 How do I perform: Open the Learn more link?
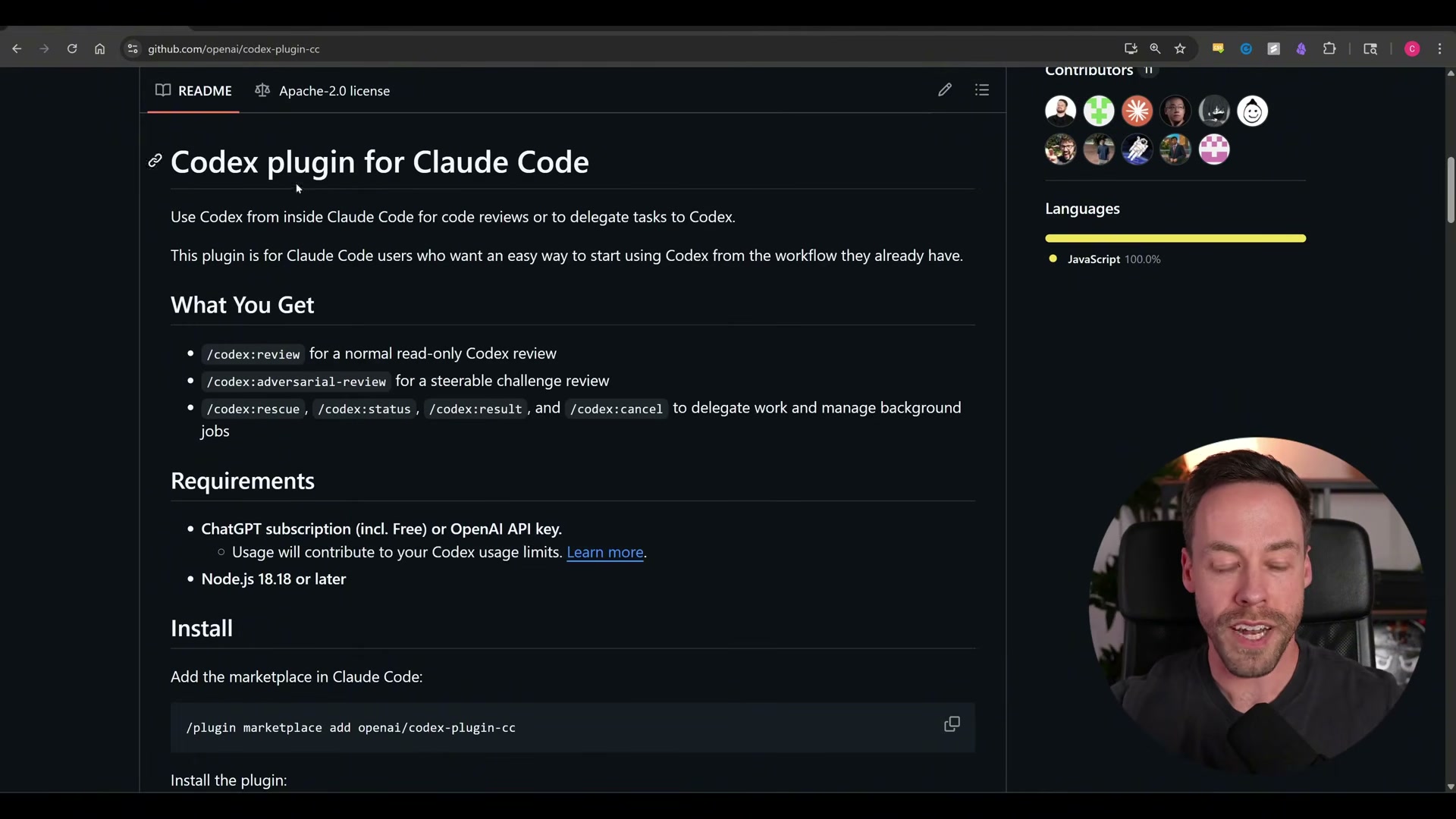(604, 552)
